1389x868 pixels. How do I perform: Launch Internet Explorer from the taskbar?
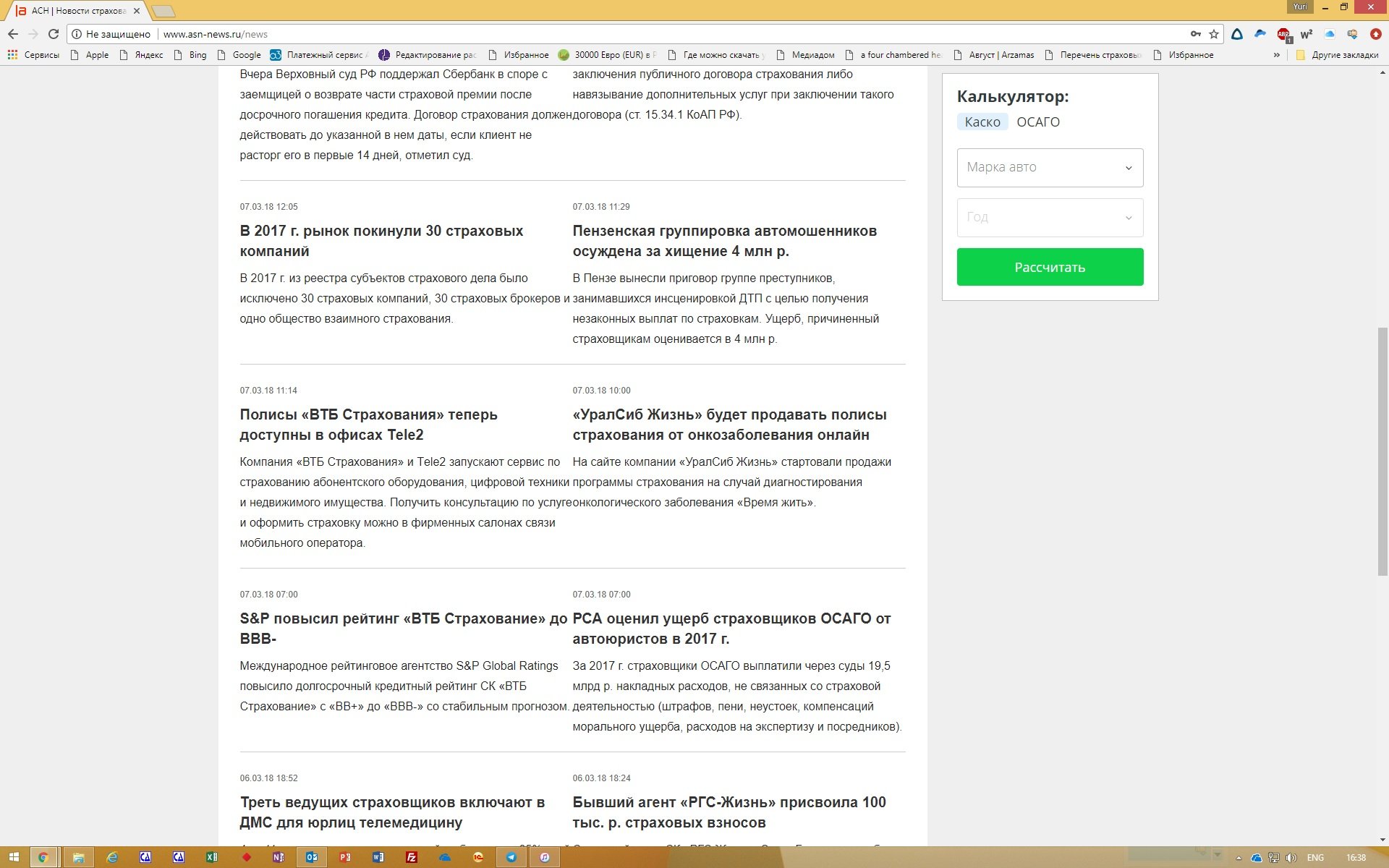(112, 857)
